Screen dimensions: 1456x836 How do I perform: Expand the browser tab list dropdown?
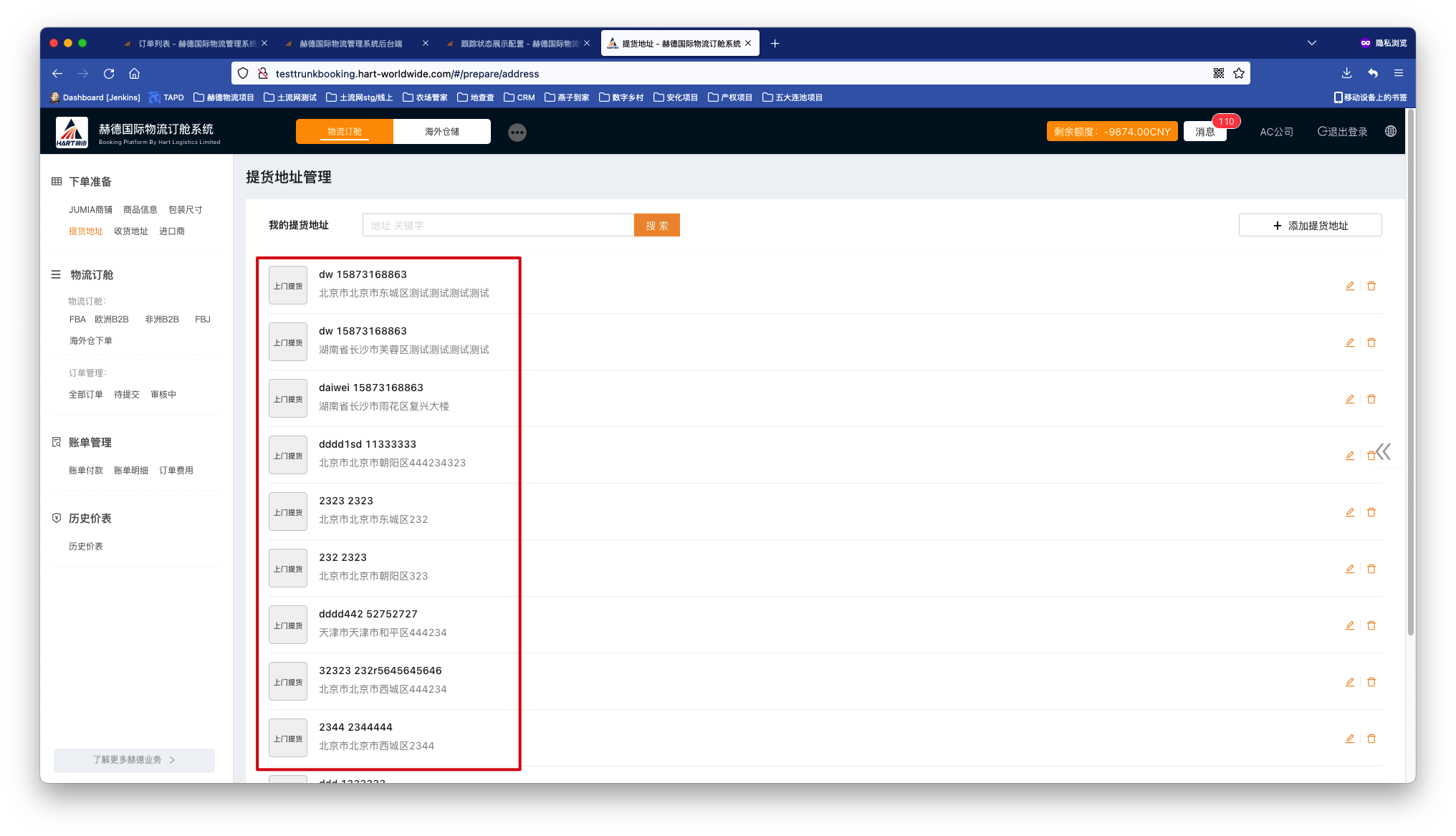[1312, 43]
